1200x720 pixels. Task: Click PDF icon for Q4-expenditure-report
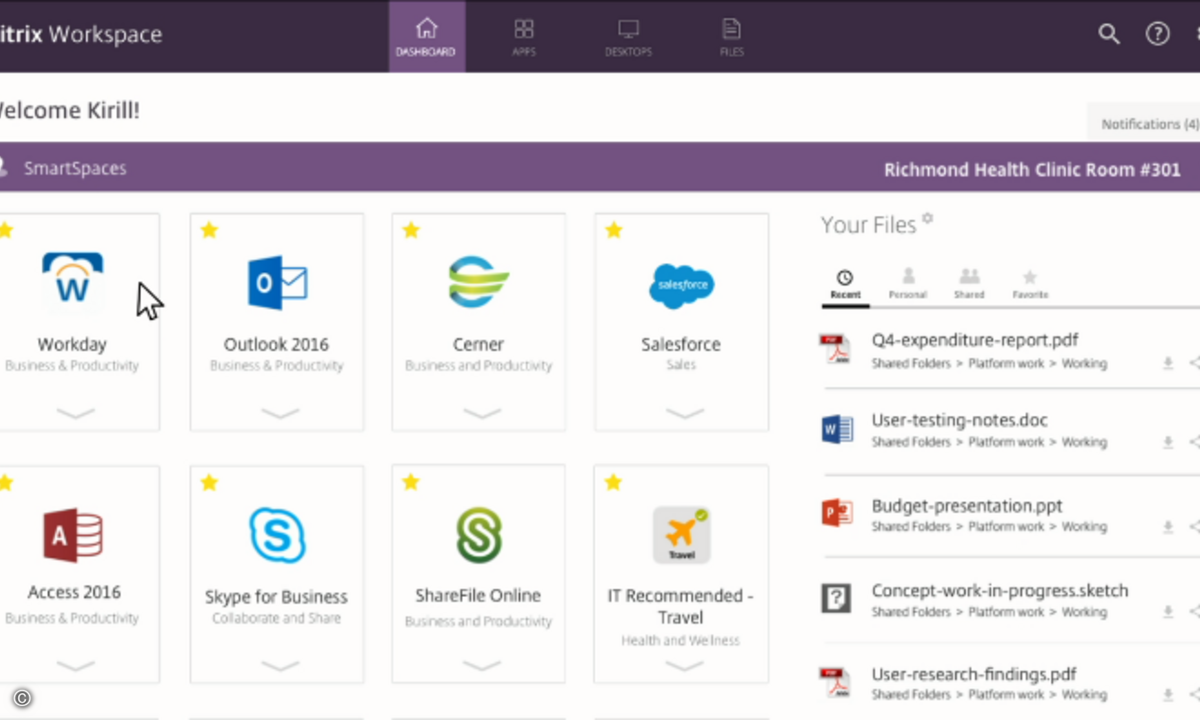click(835, 349)
